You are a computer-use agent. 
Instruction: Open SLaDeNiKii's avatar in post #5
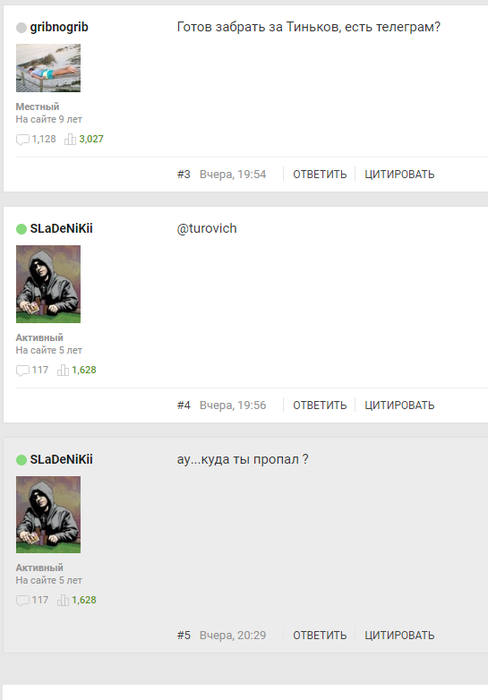point(48,514)
